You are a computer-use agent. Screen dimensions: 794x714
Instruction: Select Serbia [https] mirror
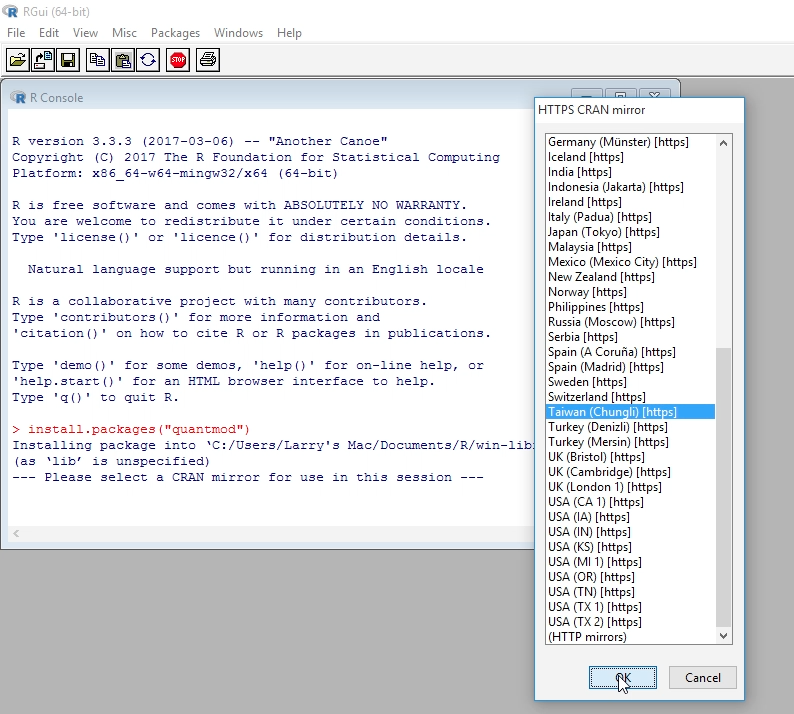(x=630, y=337)
